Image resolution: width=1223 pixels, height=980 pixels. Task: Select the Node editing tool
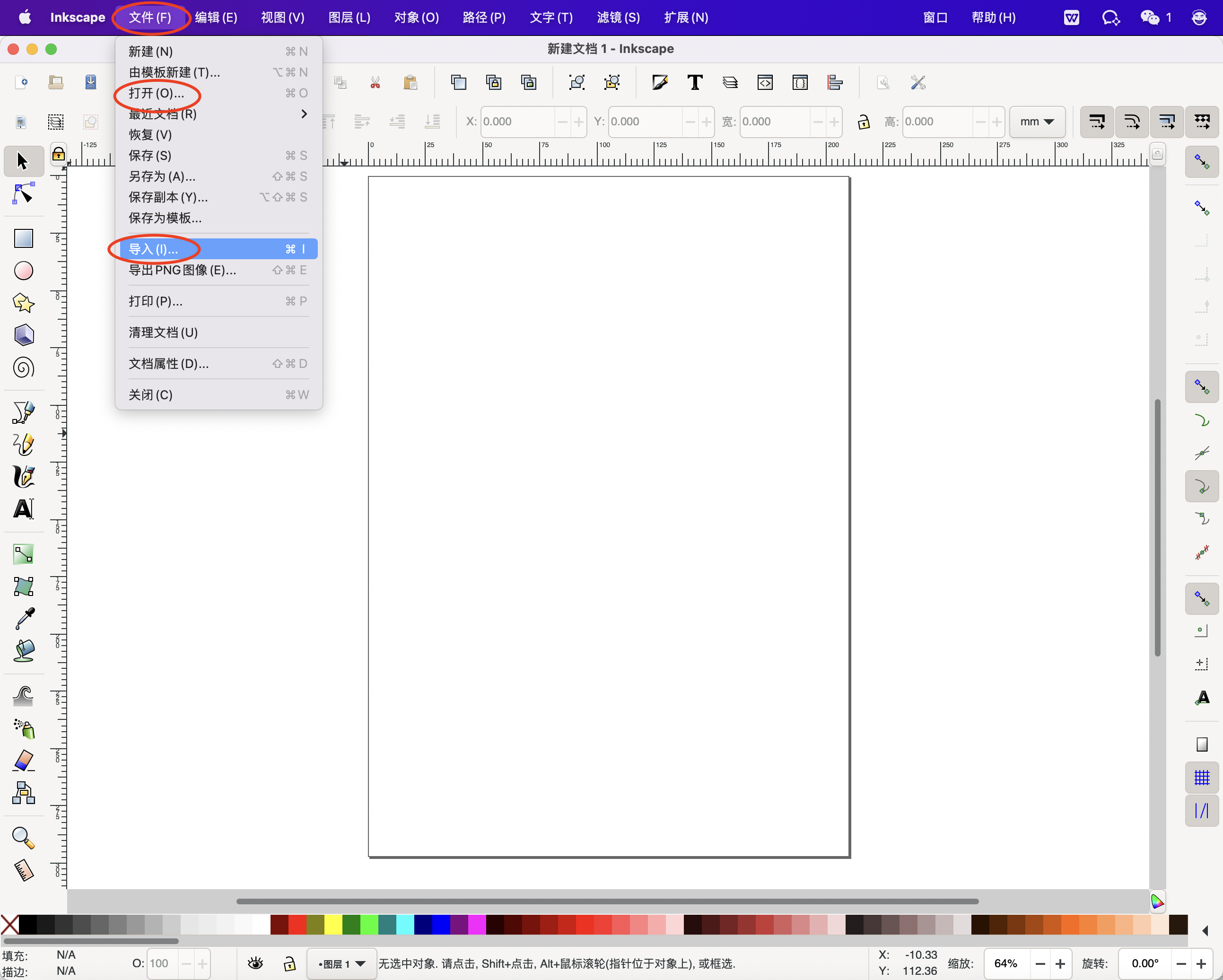click(x=23, y=193)
